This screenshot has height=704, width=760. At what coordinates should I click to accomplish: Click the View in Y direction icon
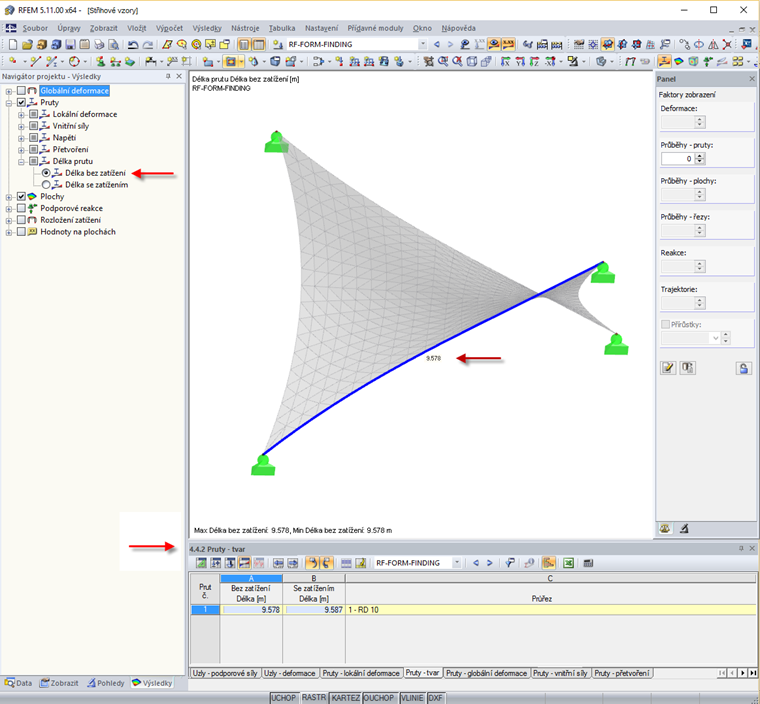click(520, 62)
